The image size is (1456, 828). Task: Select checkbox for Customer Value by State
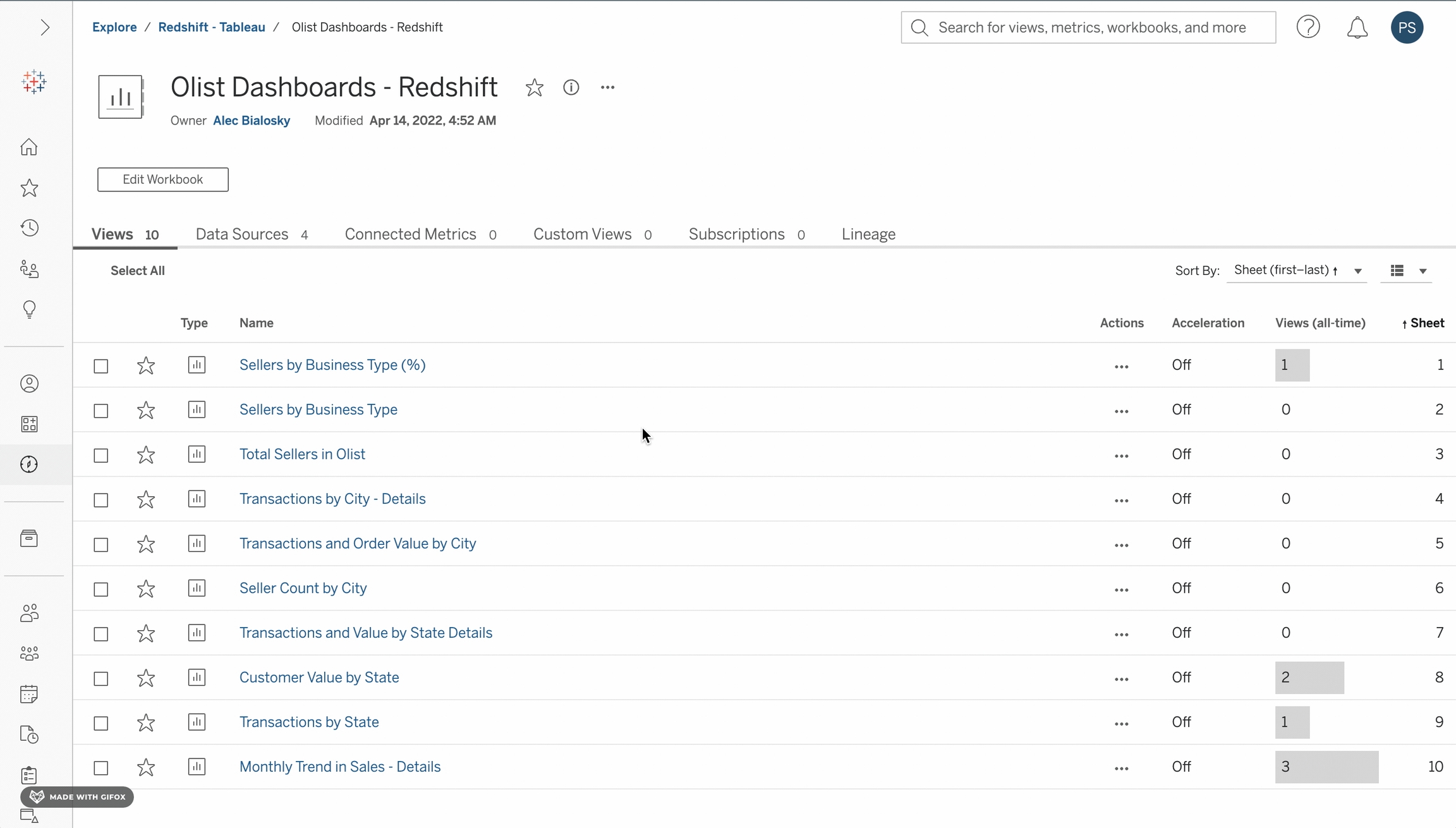tap(101, 678)
